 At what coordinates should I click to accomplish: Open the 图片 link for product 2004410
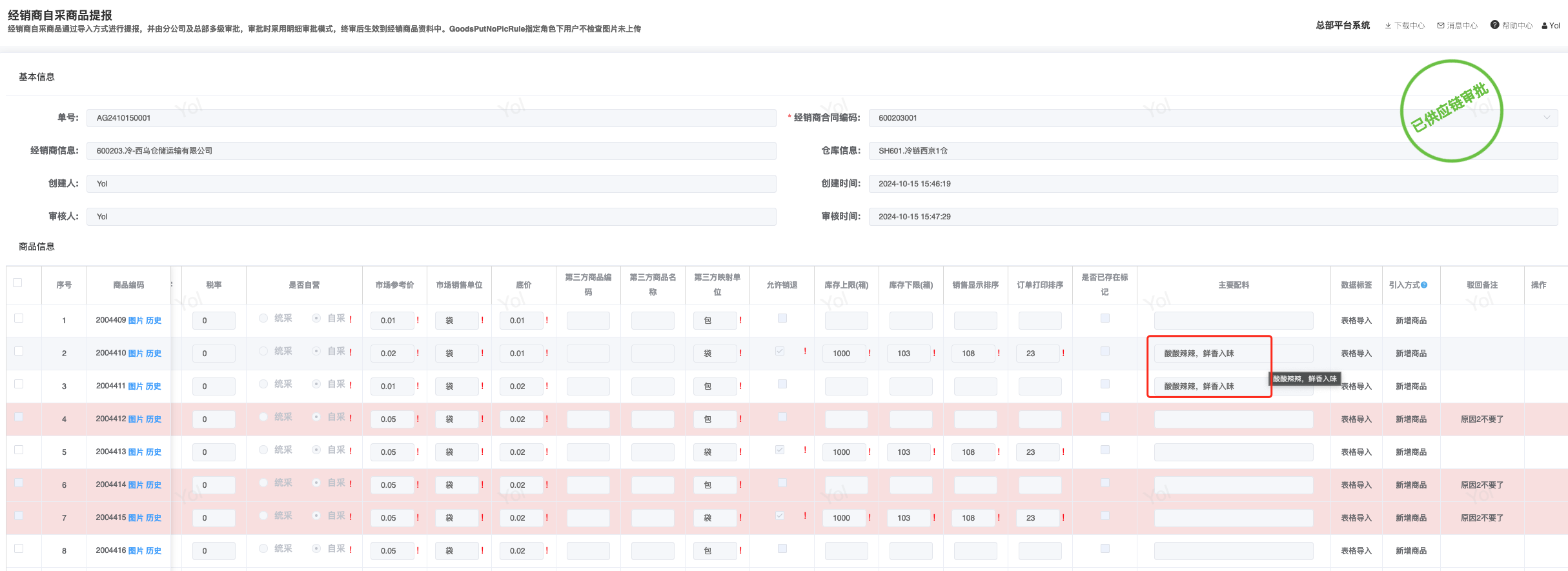coord(136,354)
